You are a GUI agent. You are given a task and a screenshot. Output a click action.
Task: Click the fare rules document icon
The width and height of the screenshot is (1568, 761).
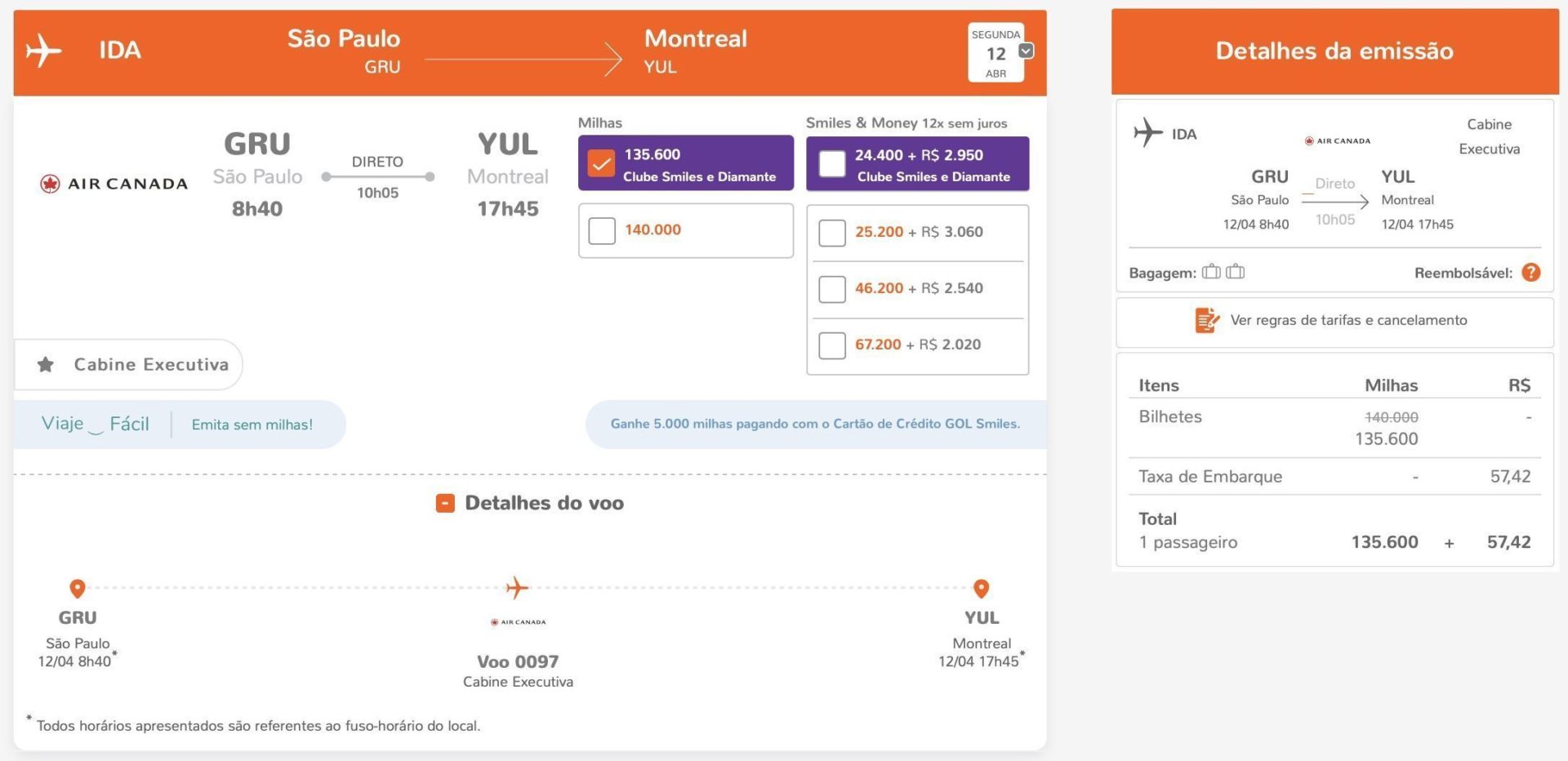point(1206,320)
